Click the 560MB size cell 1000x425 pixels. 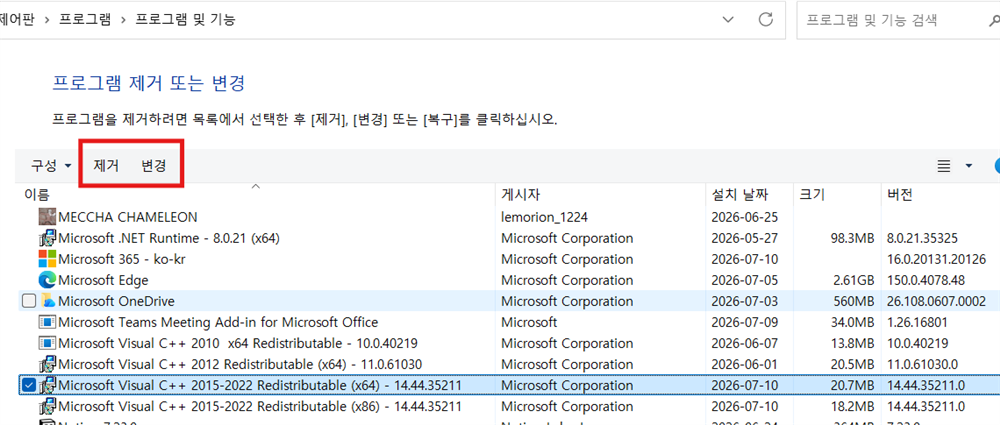(x=854, y=301)
